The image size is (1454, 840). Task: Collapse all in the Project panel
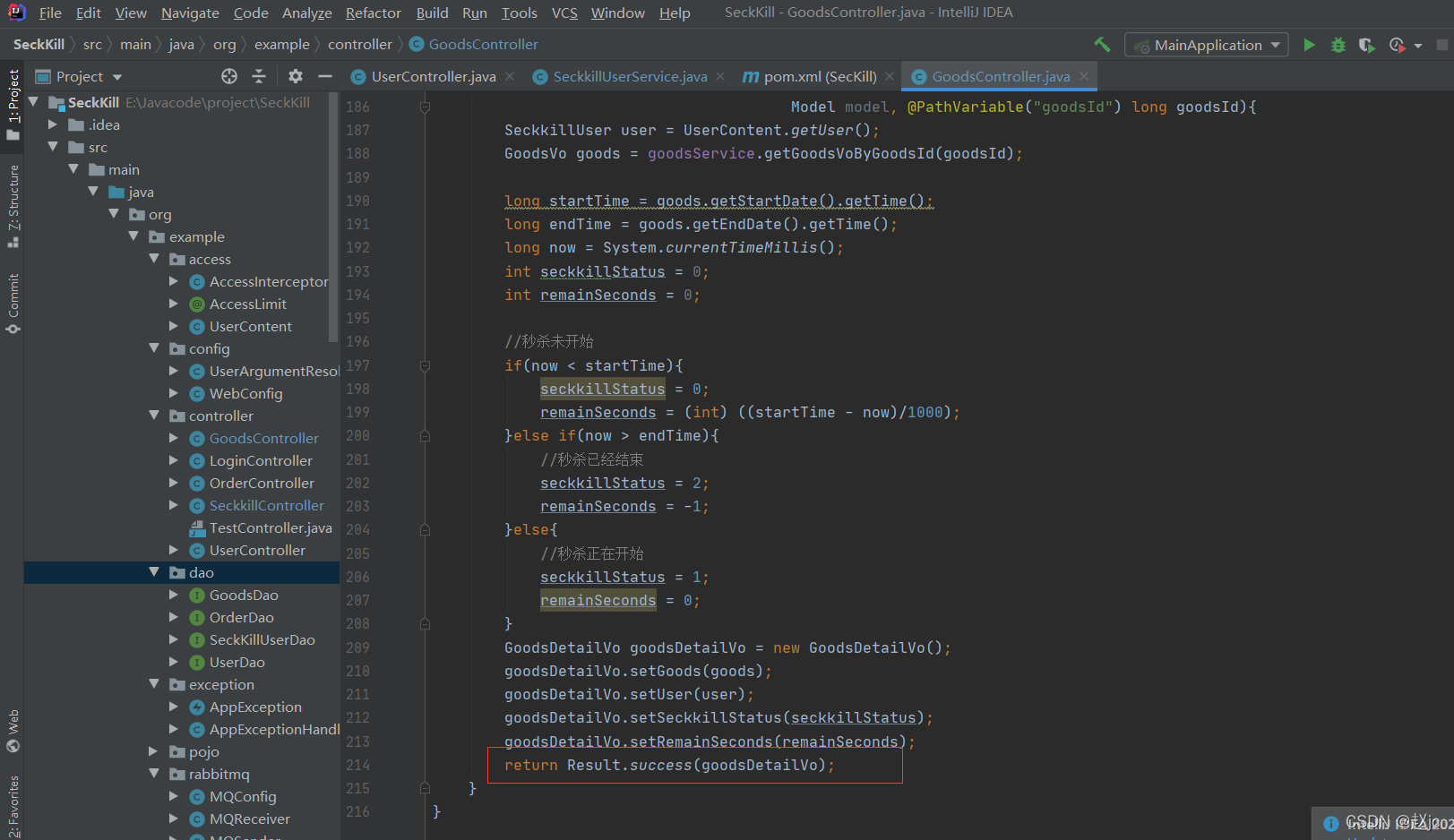click(x=259, y=76)
